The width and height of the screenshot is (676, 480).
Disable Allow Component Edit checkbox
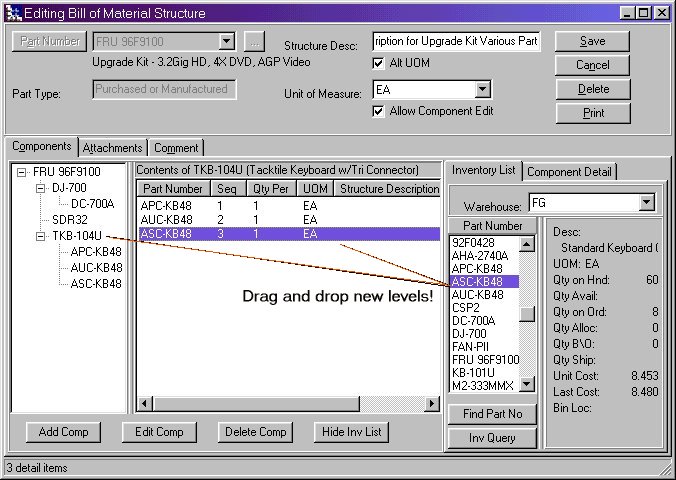(378, 111)
